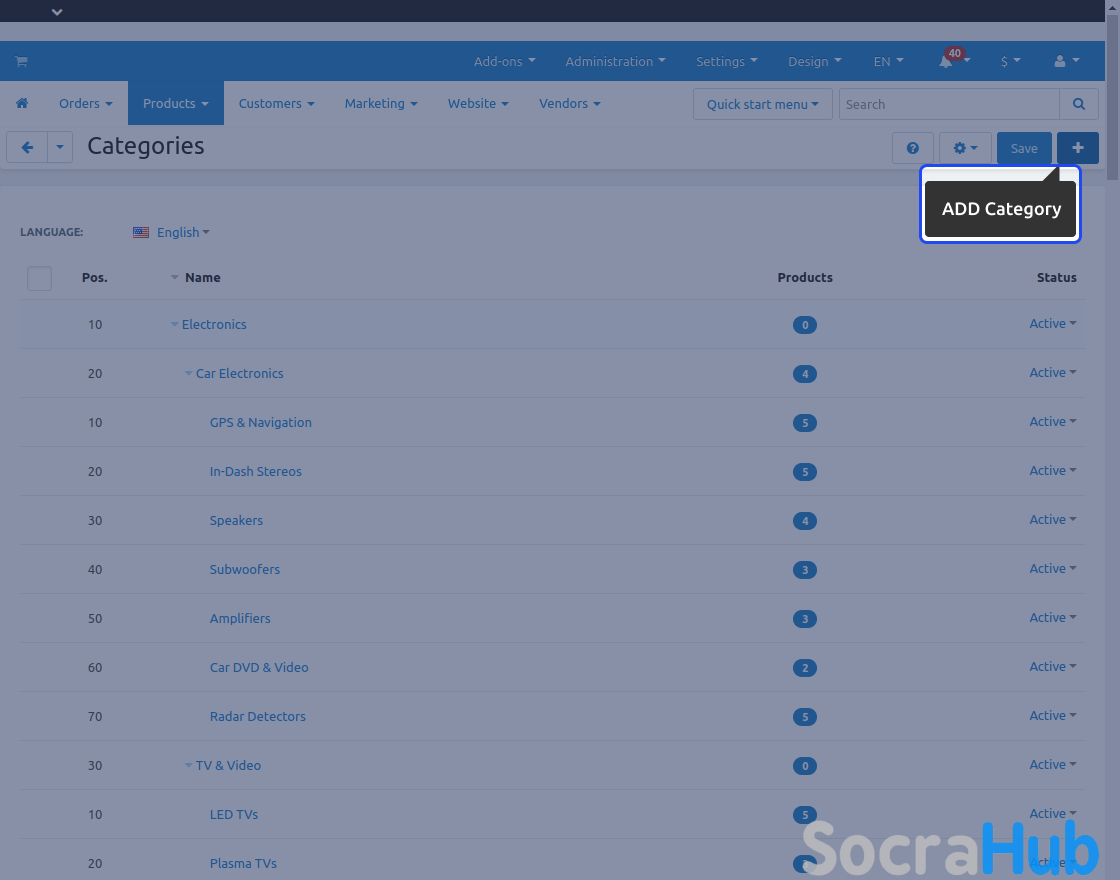The width and height of the screenshot is (1120, 880).
Task: Toggle the select all categories checkbox
Action: [x=39, y=278]
